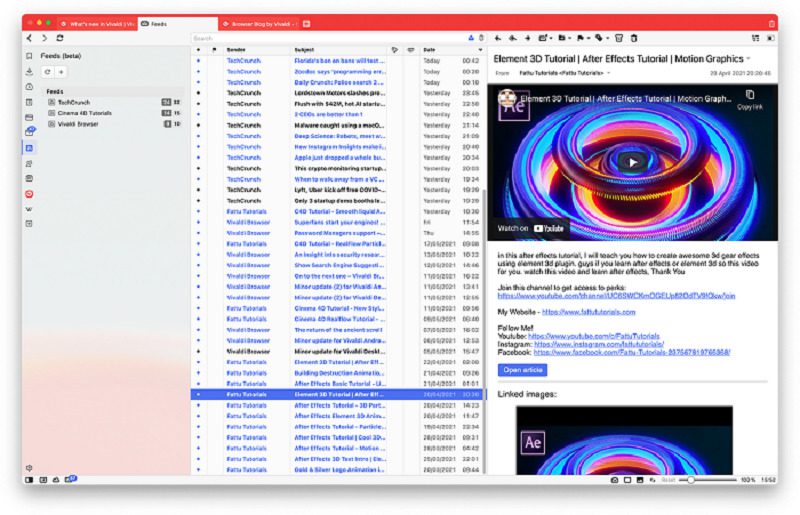The image size is (800, 515).
Task: Open the Vivaldi icon panel in sidebar
Action: (29, 194)
